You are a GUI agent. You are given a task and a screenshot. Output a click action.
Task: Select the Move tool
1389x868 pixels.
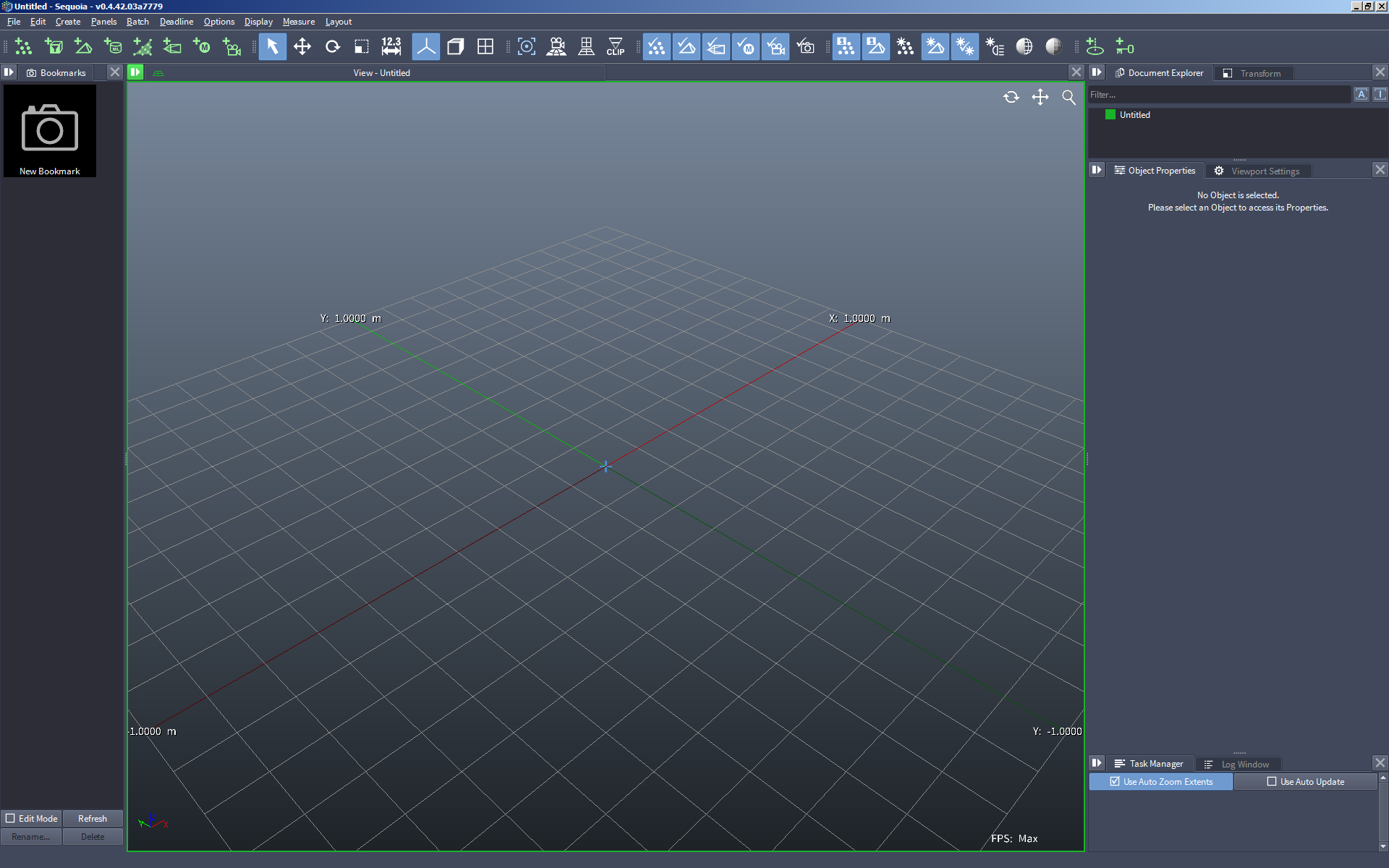302,47
